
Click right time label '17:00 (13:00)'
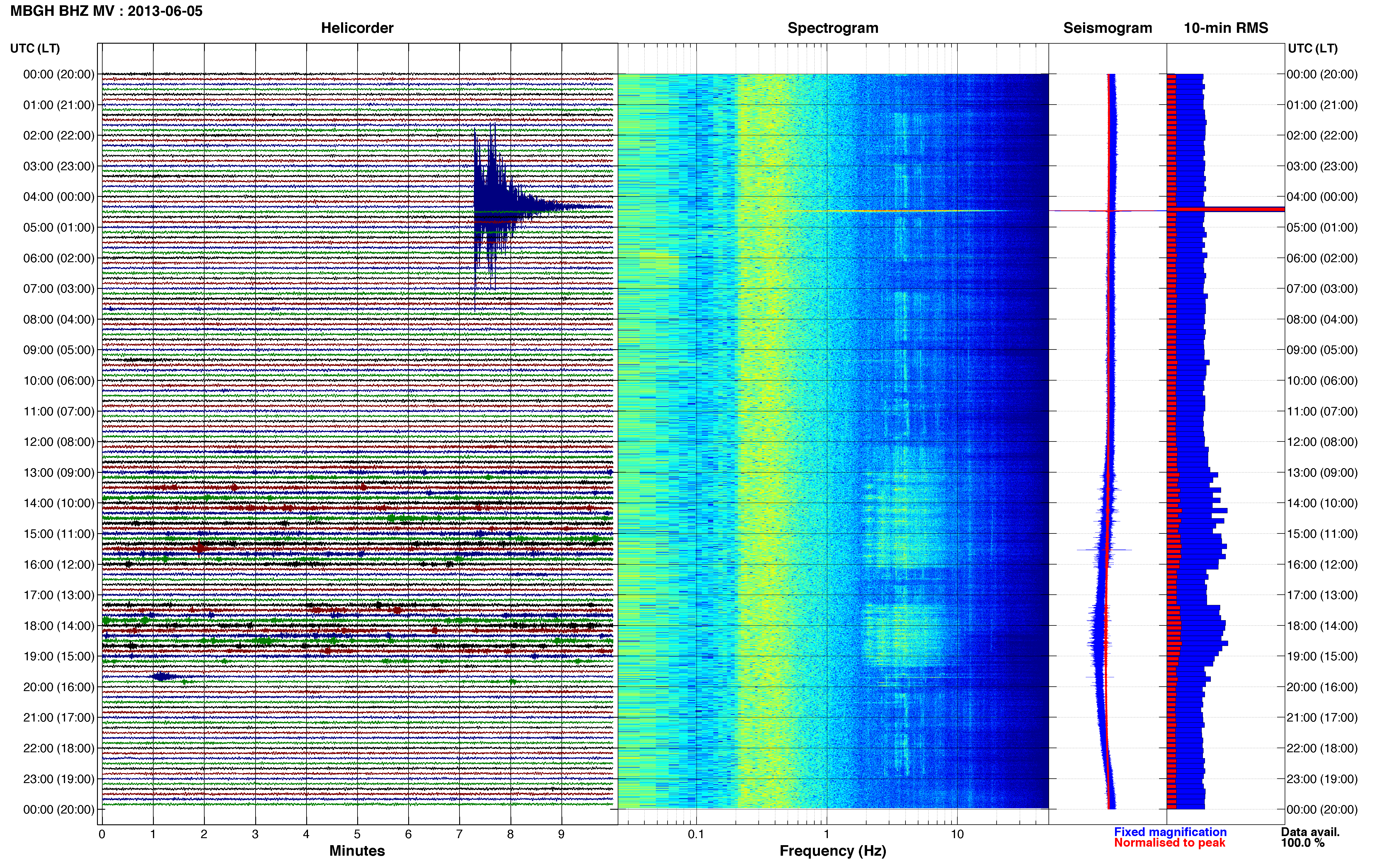(x=1322, y=595)
